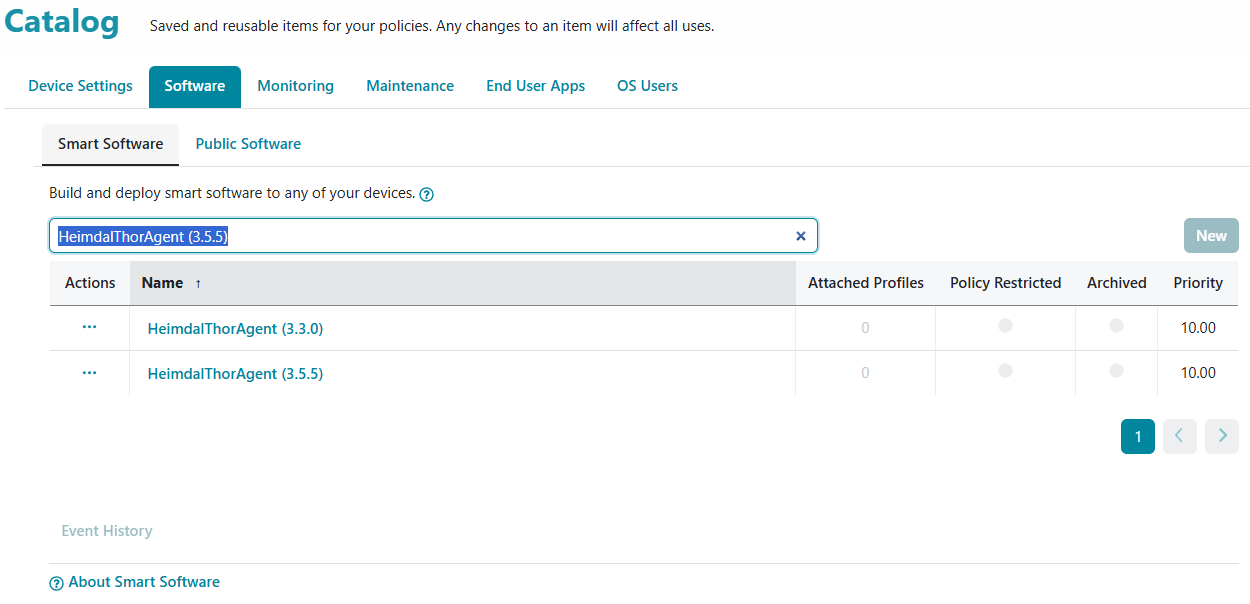The height and width of the screenshot is (604, 1250).
Task: Switch to the Public Software sub-tab
Action: tap(248, 144)
